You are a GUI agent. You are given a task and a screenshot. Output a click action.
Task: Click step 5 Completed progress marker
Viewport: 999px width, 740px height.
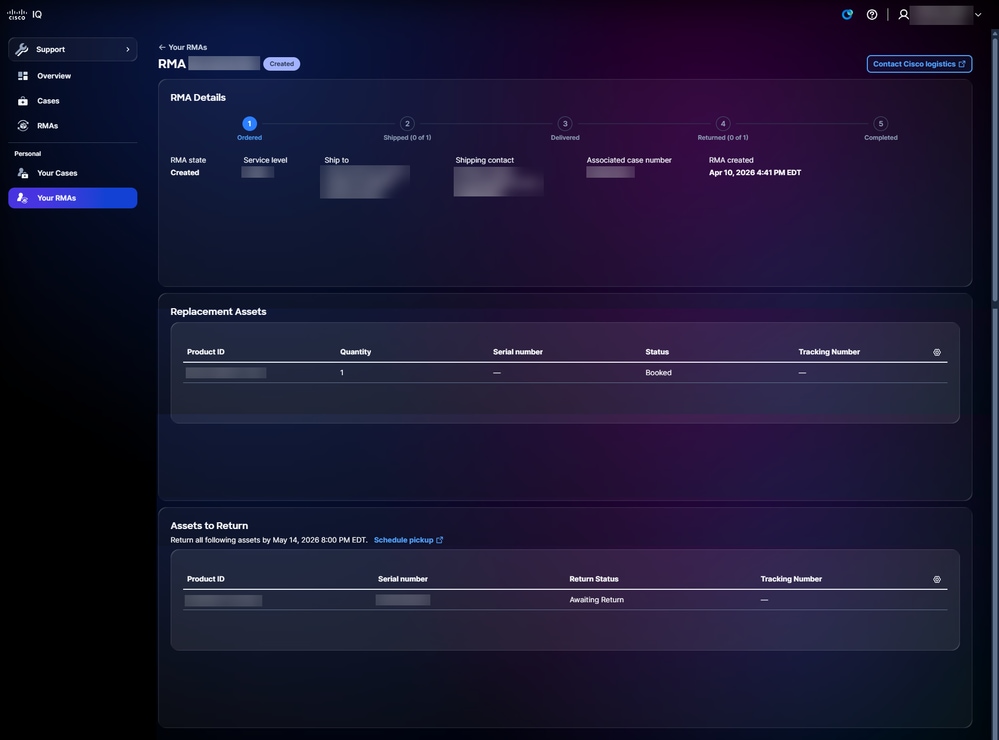click(x=880, y=124)
